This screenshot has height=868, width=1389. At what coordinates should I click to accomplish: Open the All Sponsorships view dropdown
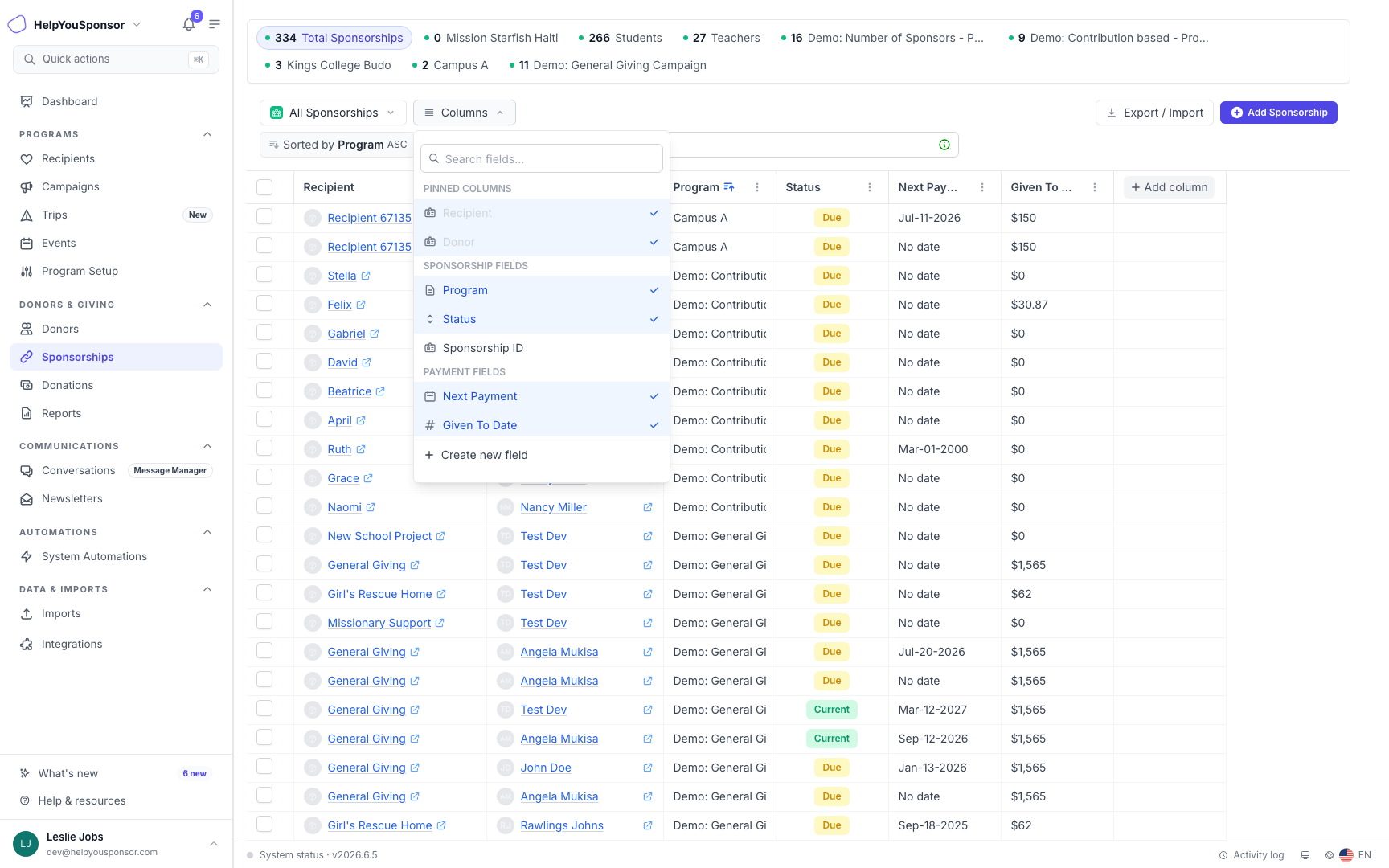coord(333,113)
